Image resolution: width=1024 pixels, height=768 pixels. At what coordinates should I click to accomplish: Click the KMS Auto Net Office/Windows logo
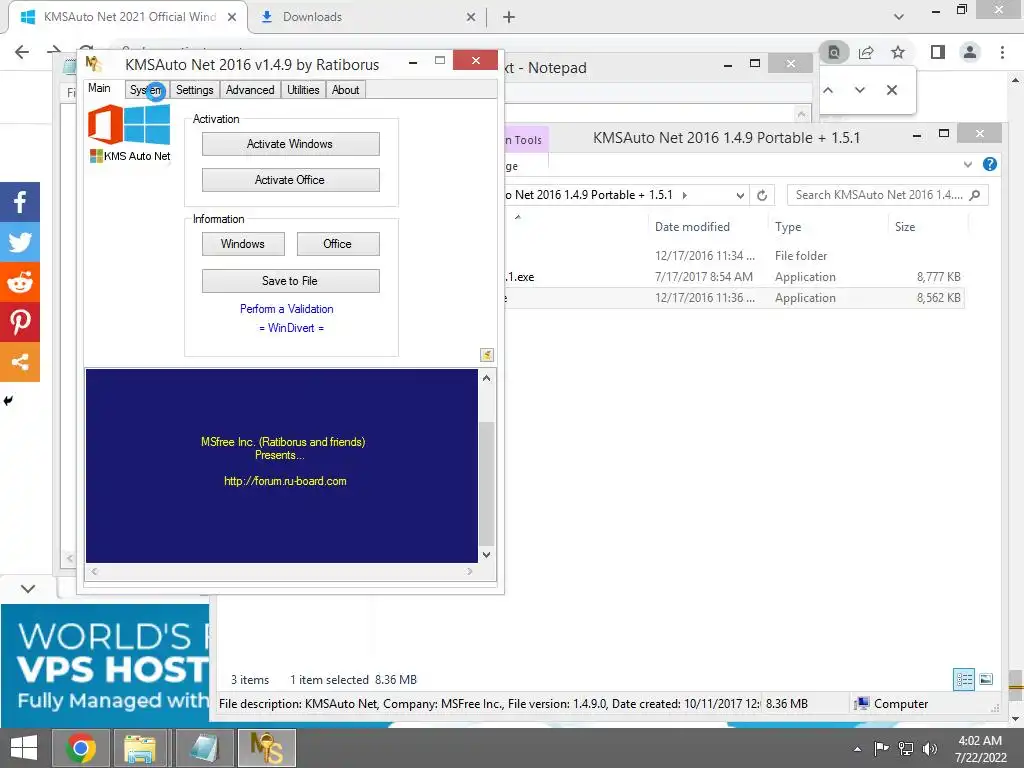tap(129, 133)
